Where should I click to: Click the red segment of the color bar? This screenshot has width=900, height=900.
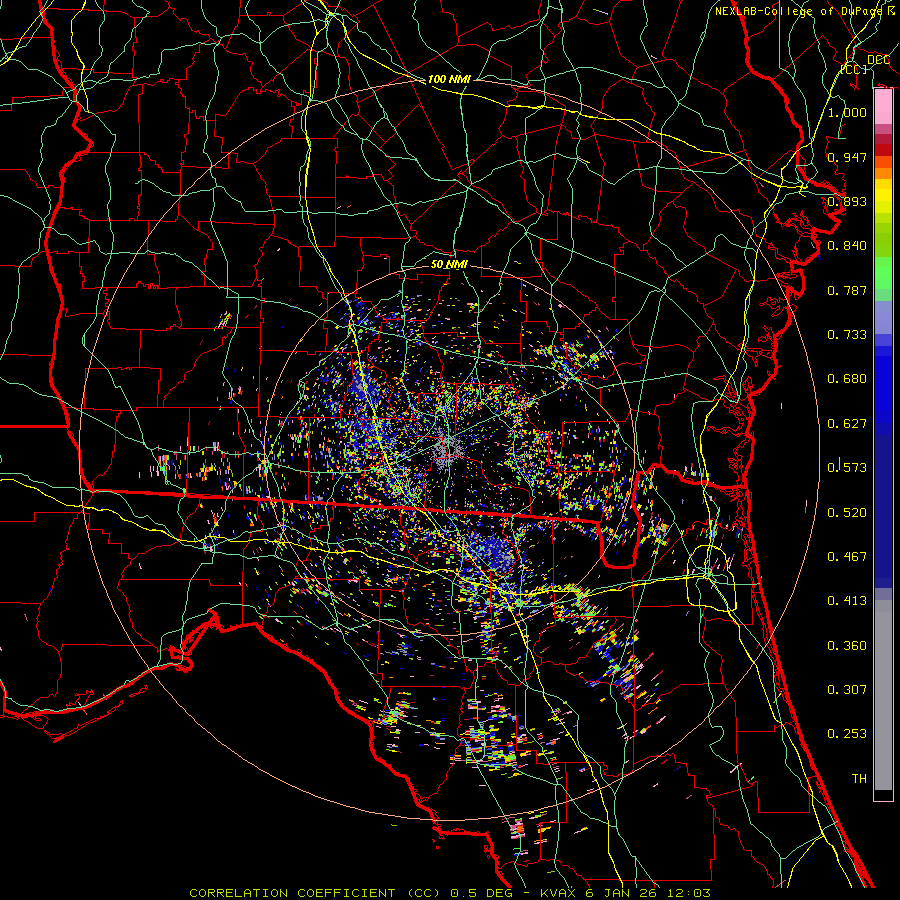[x=883, y=149]
